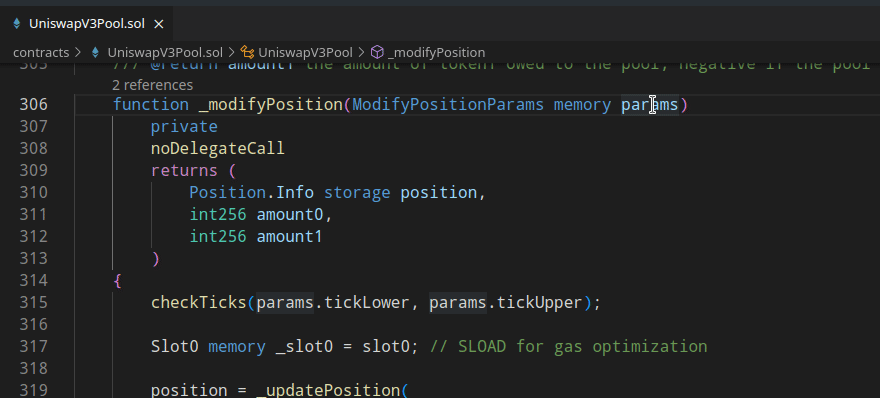Open the _modifyPosition breadcrumb symbol
This screenshot has height=398, width=880.
coord(436,53)
